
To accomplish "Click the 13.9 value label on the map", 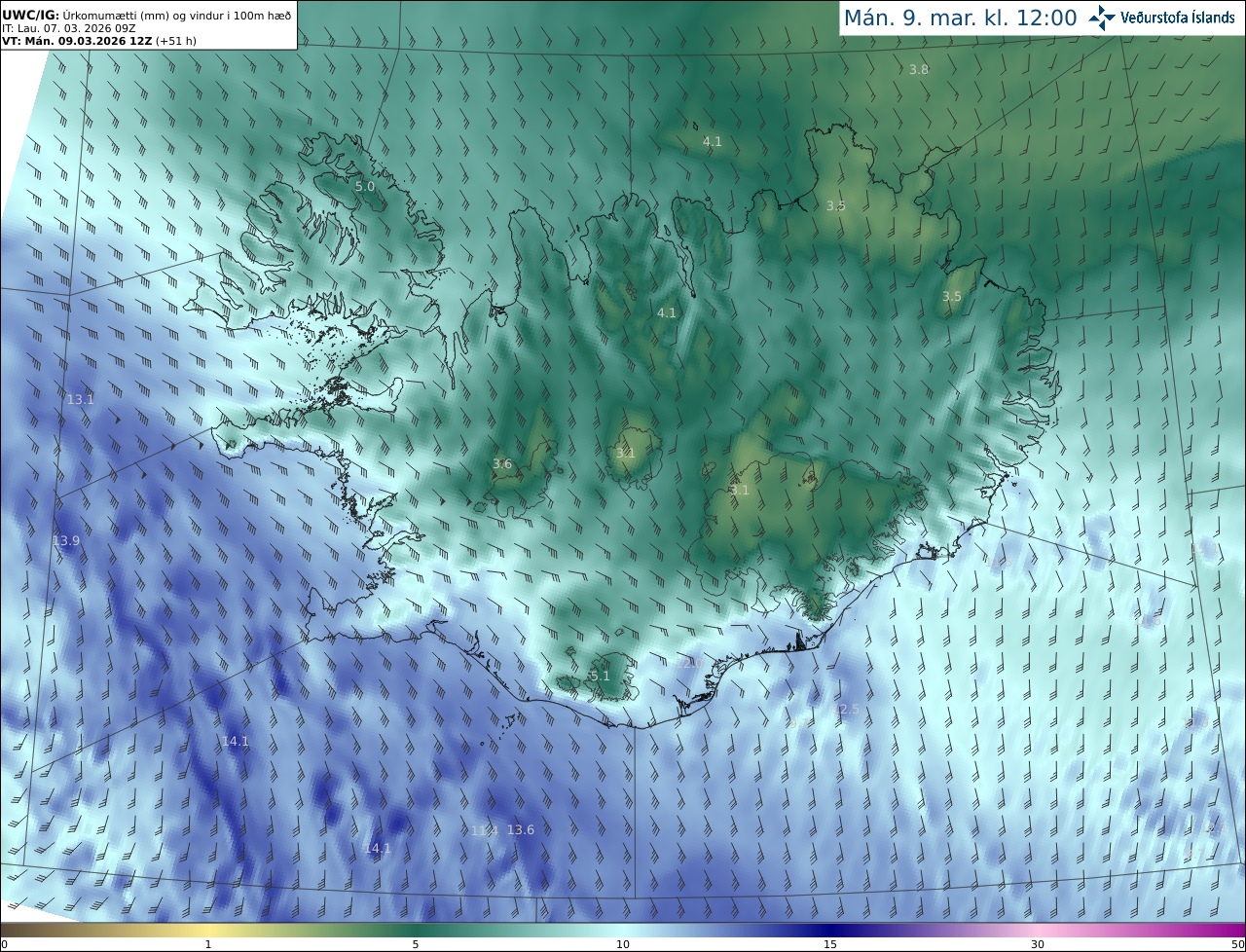I will 66,540.
